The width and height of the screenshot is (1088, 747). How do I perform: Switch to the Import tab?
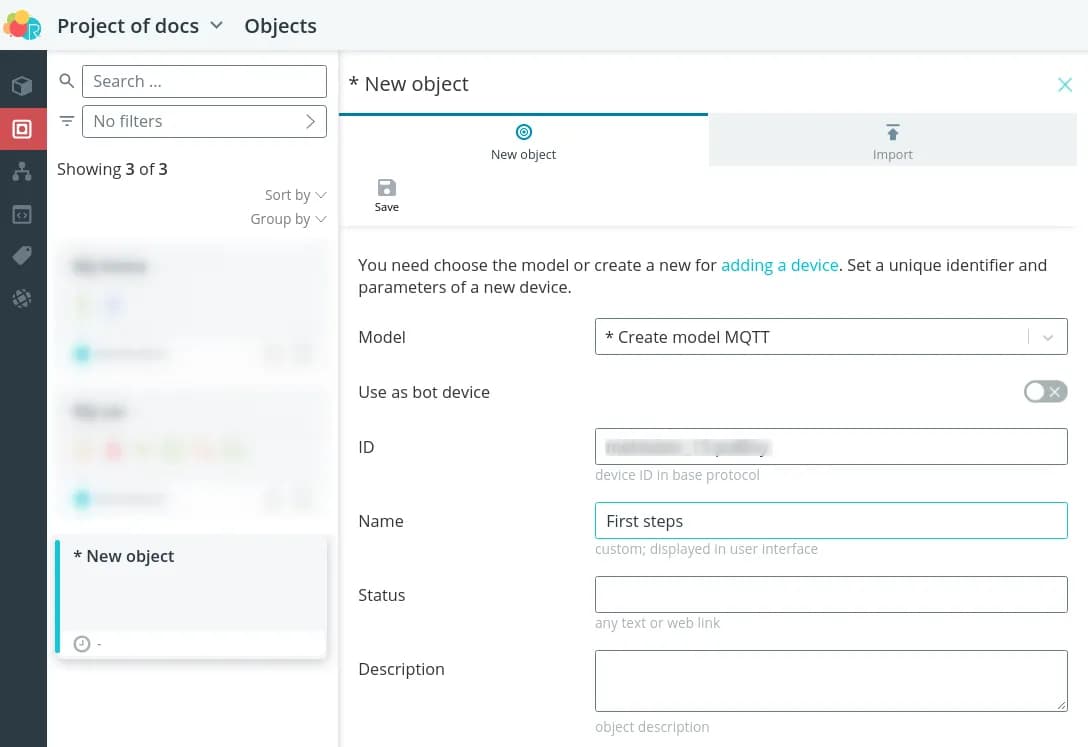[x=892, y=141]
